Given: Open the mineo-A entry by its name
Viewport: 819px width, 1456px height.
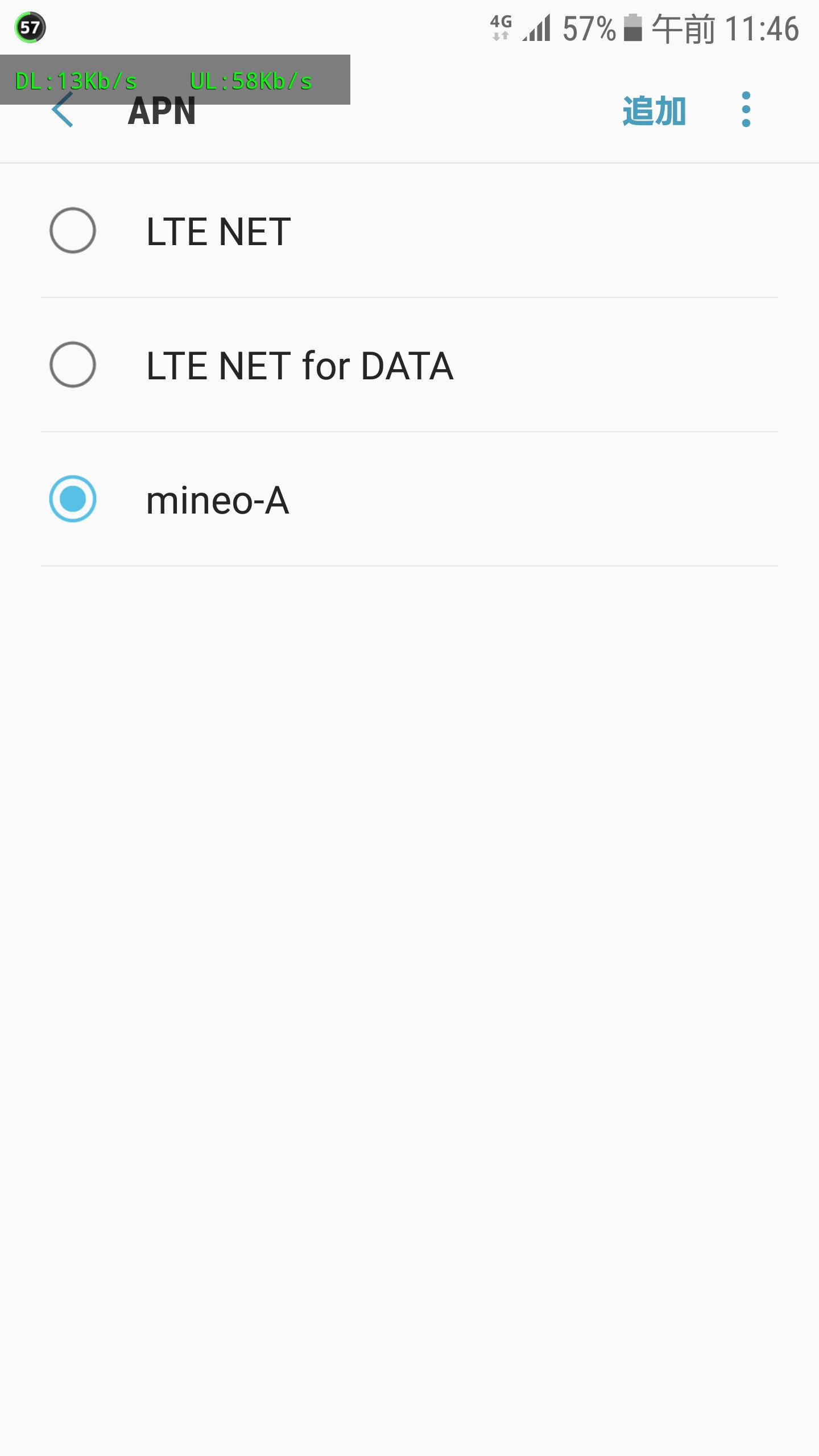Looking at the screenshot, I should pyautogui.click(x=217, y=500).
